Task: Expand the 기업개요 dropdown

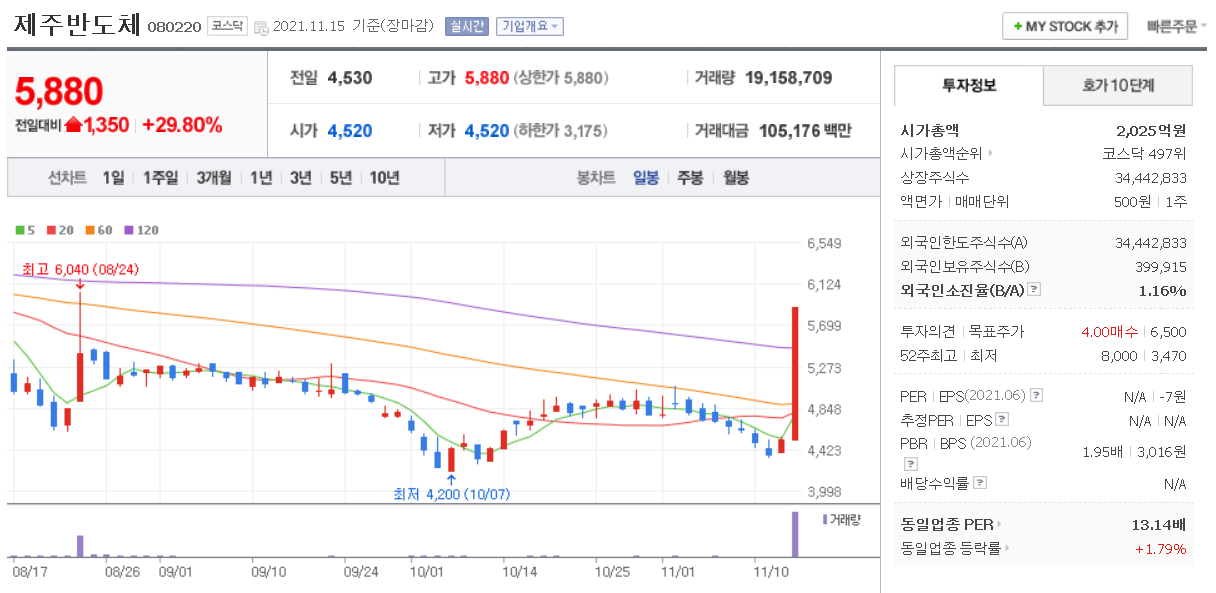Action: point(529,27)
